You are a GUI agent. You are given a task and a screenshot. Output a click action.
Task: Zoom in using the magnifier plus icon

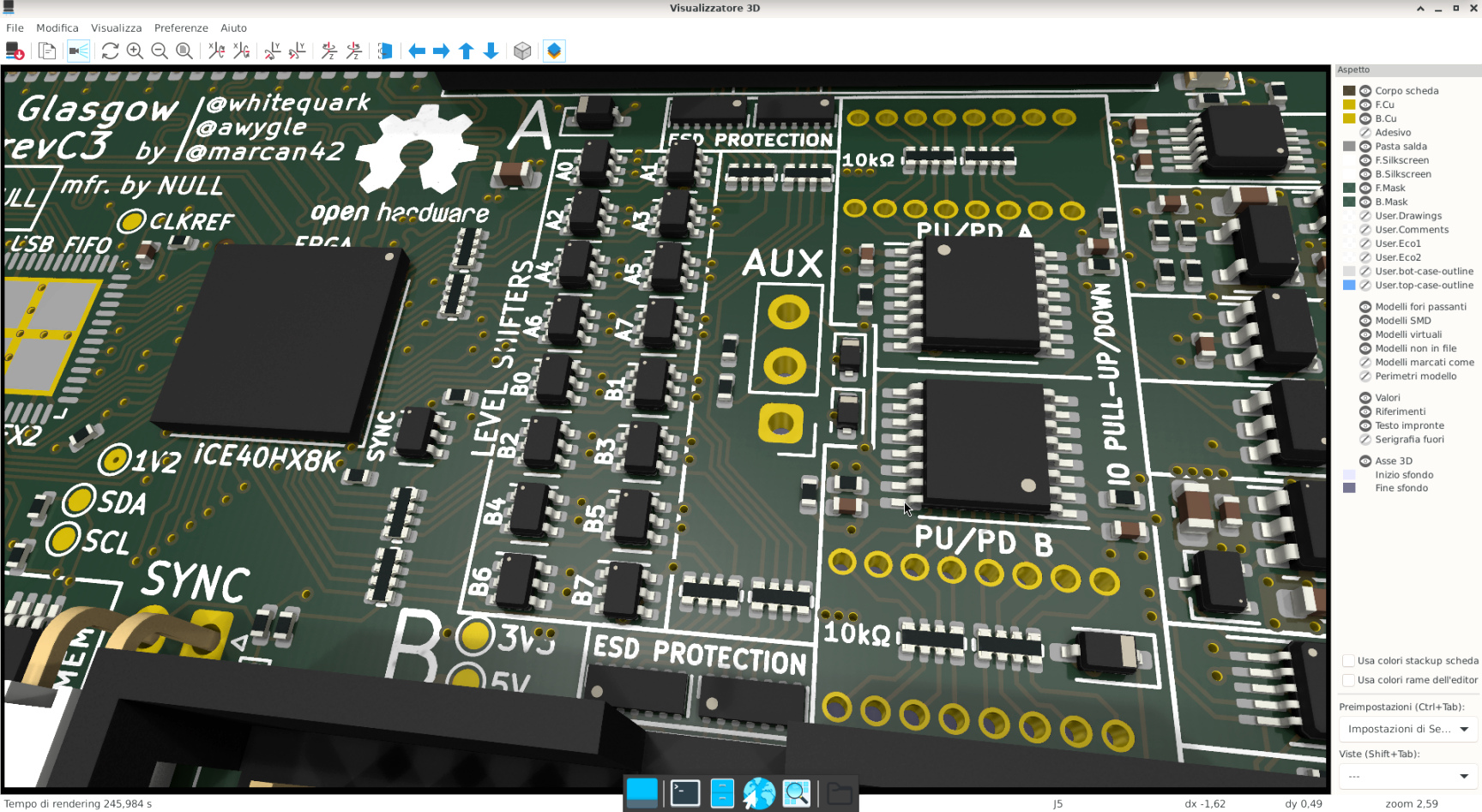(x=135, y=51)
